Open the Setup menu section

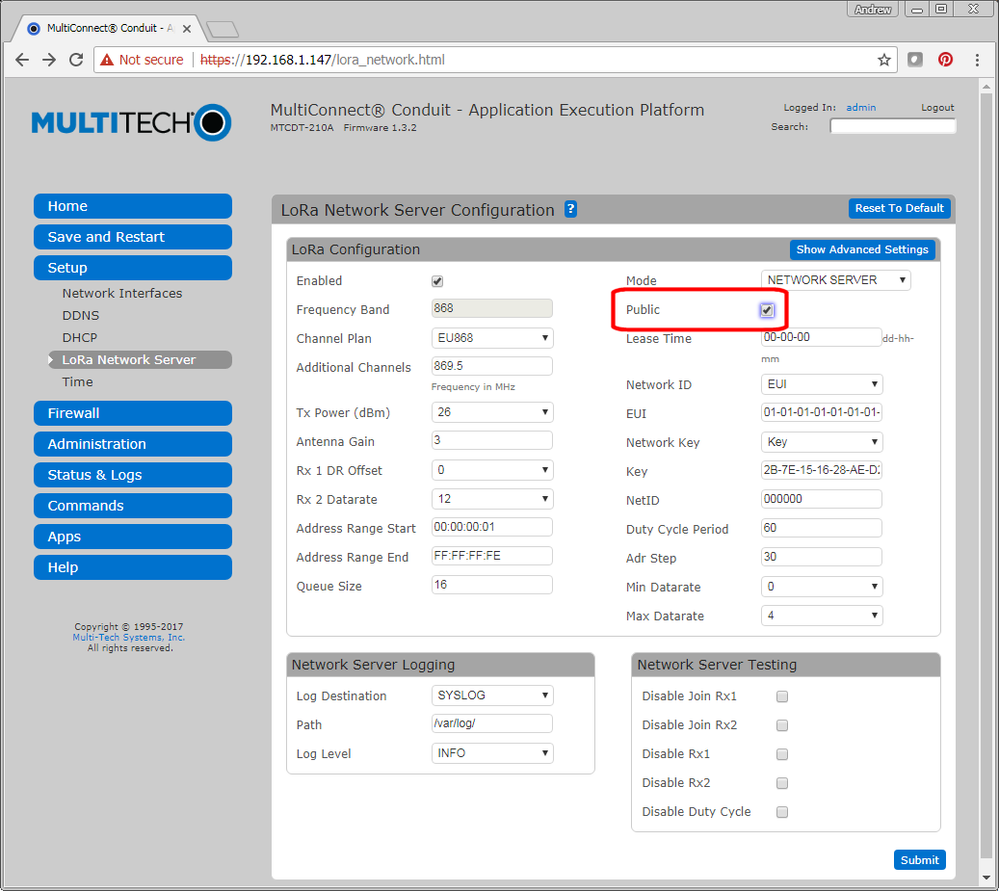[133, 268]
